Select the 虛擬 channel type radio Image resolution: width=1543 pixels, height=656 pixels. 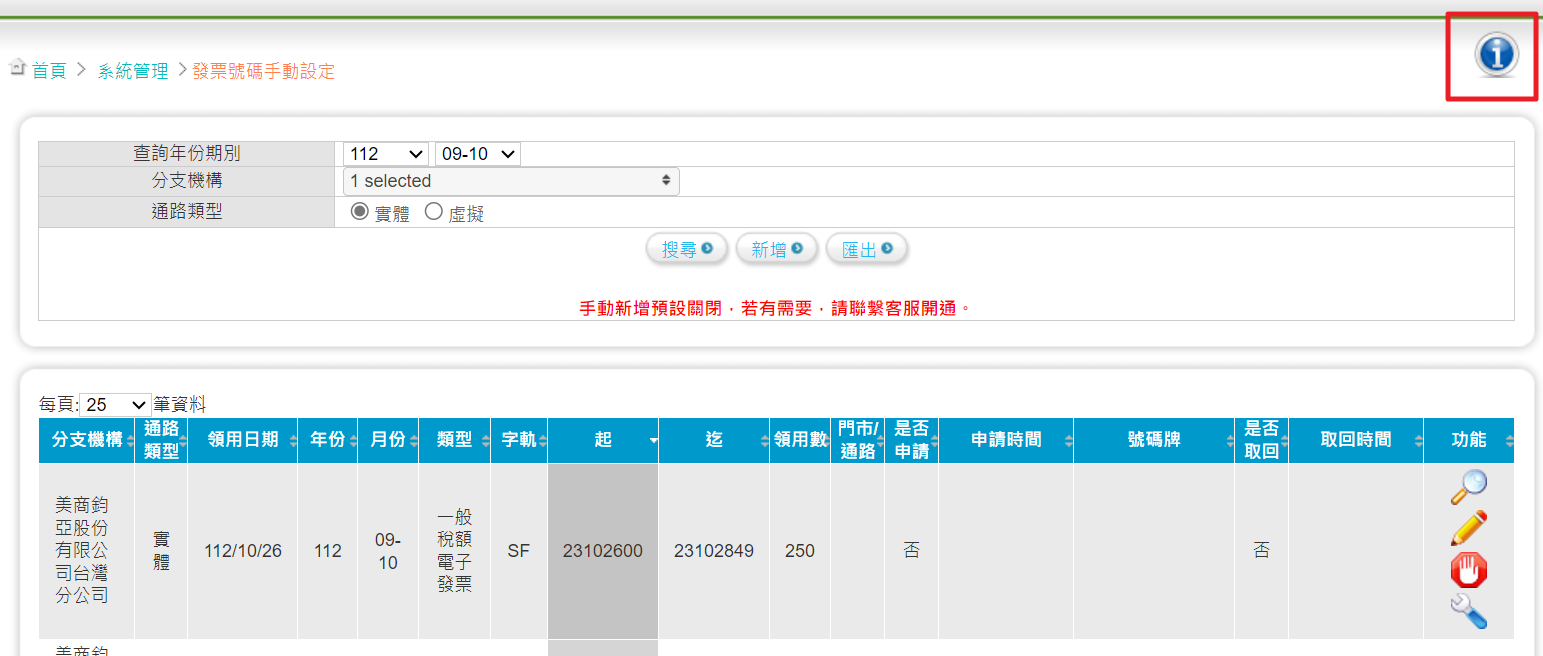pos(433,212)
